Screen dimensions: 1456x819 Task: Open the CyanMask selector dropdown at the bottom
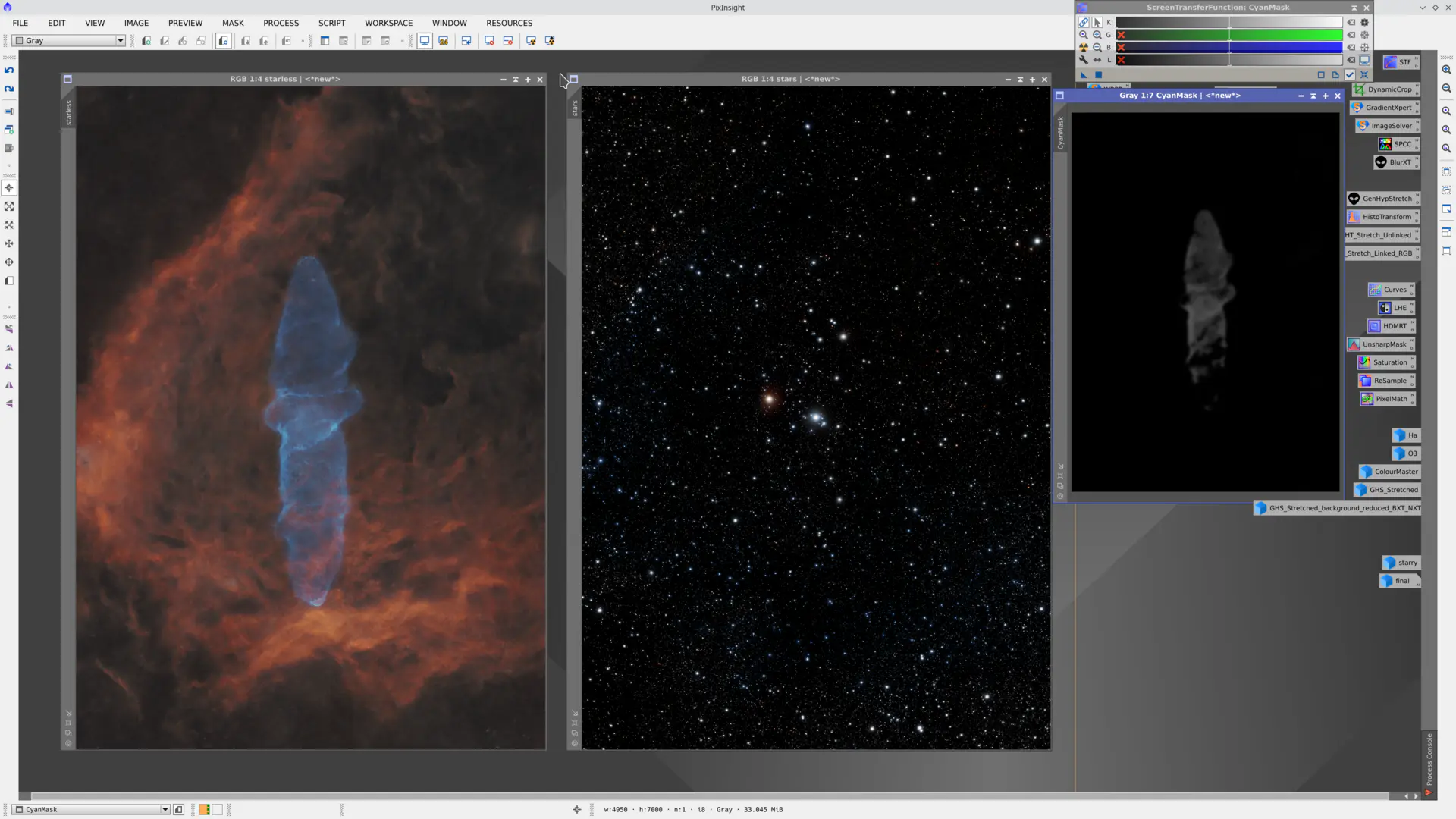pyautogui.click(x=165, y=809)
